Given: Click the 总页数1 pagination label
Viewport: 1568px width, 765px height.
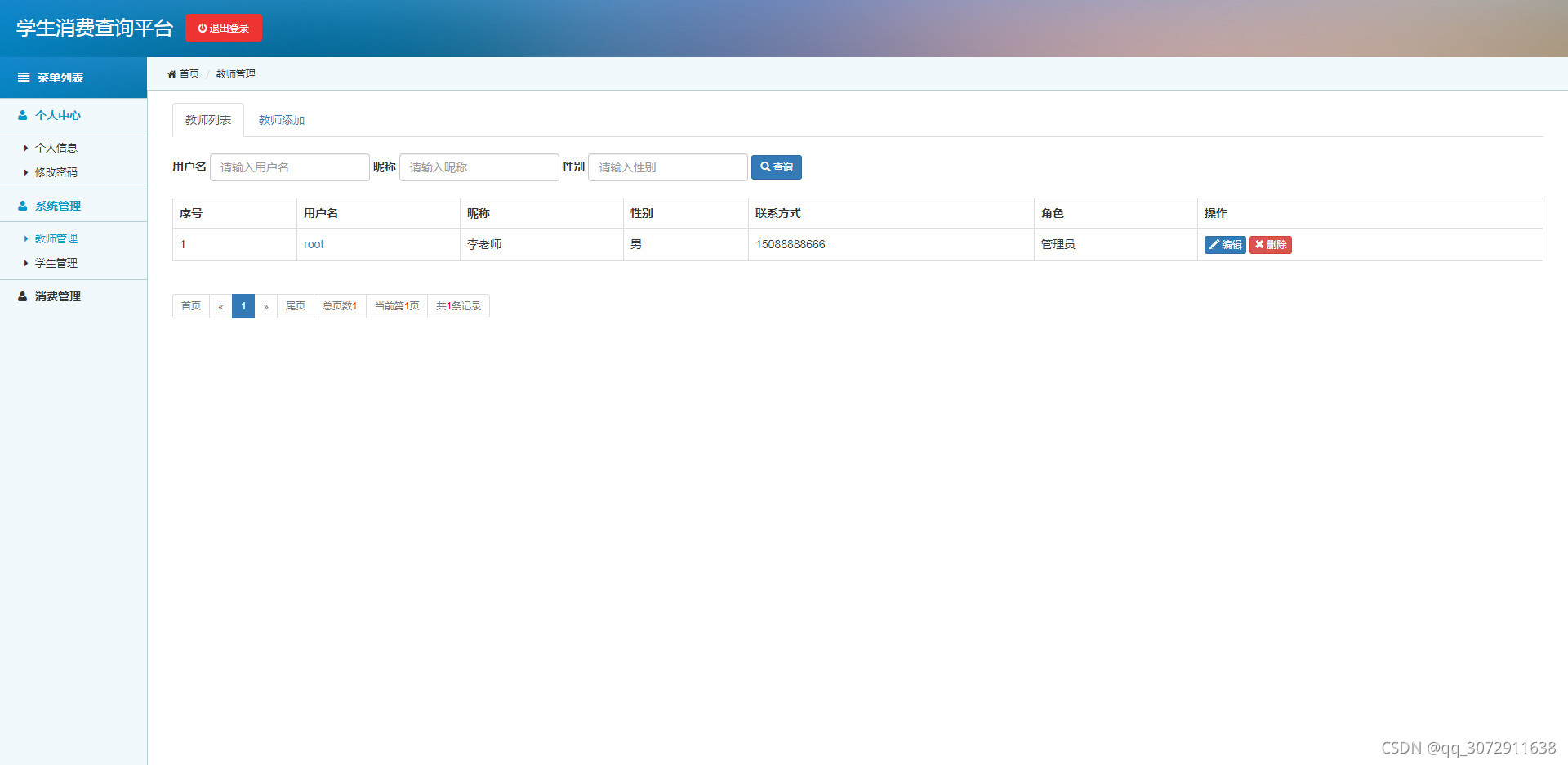Looking at the screenshot, I should (x=340, y=306).
